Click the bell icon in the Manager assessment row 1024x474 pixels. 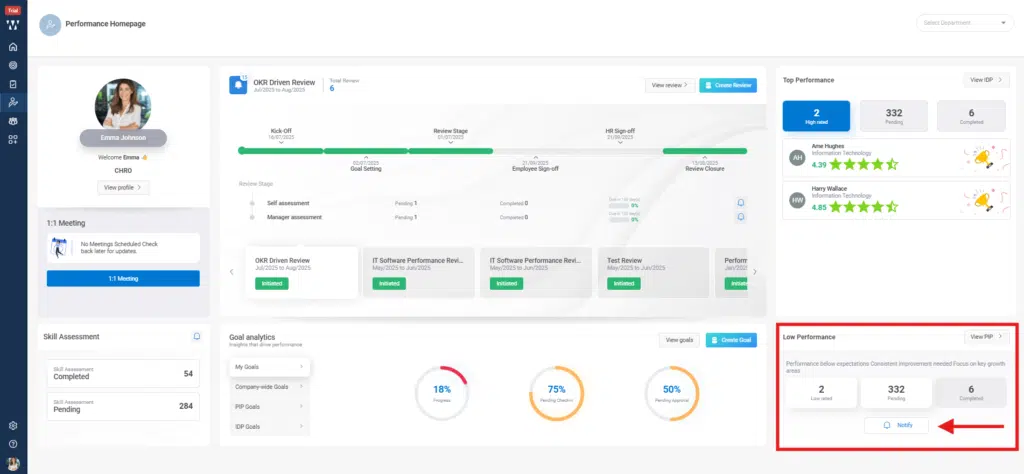tap(741, 217)
